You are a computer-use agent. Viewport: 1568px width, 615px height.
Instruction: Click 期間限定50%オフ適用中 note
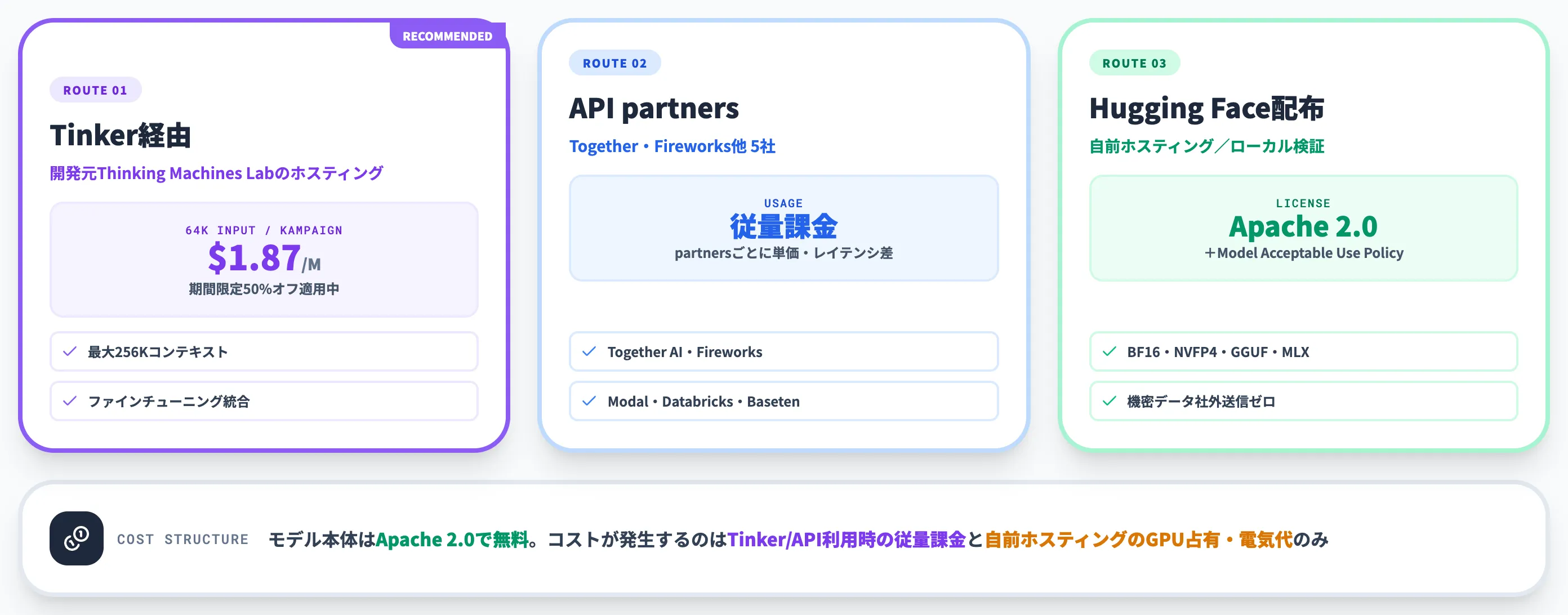(264, 288)
